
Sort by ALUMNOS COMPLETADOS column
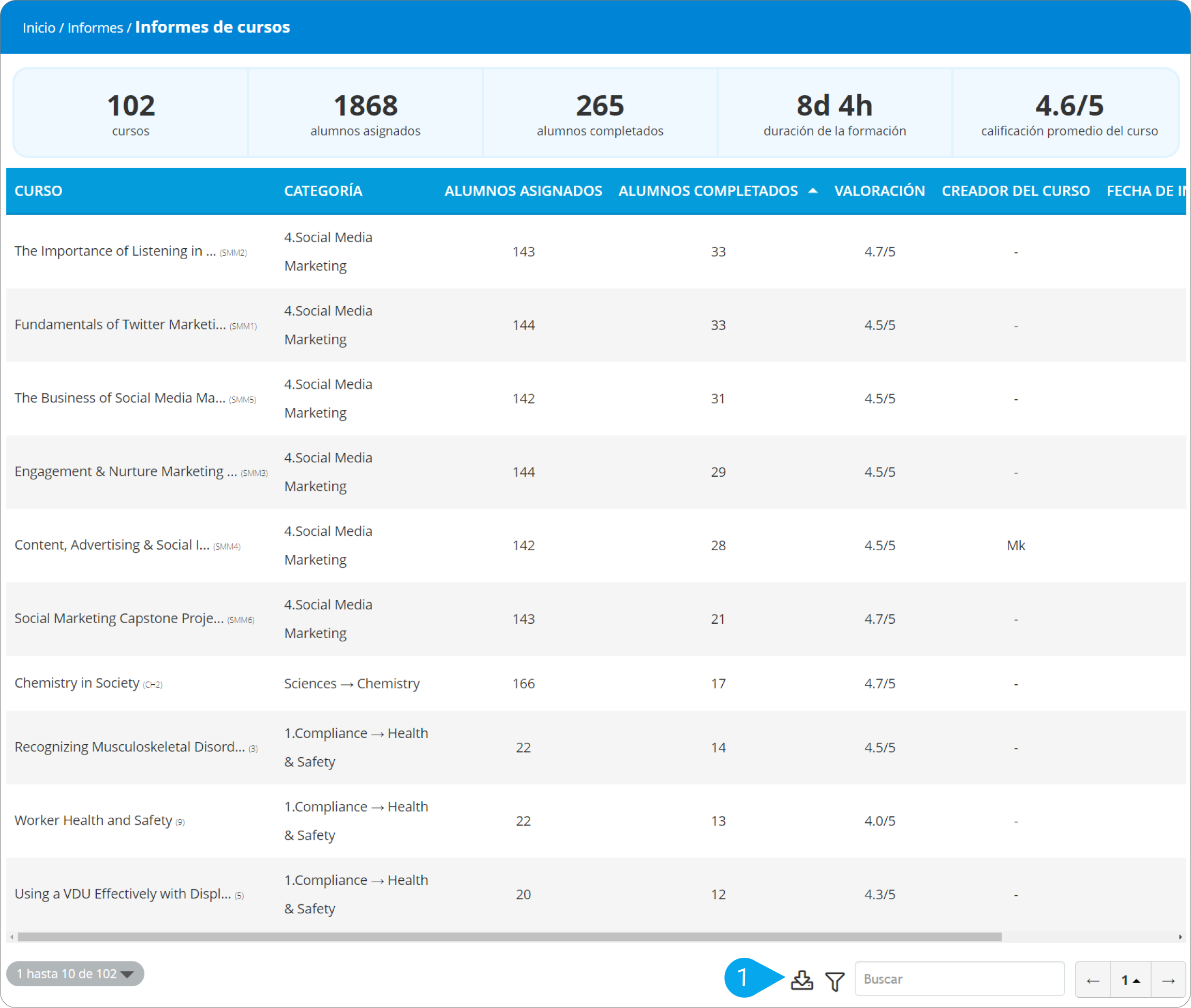pyautogui.click(x=708, y=191)
